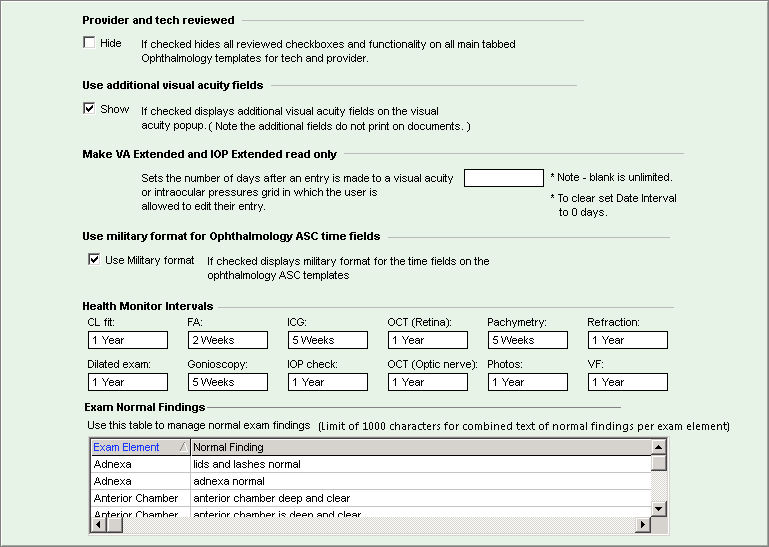
Task: Click the Normal Finding column header
Action: coord(421,447)
